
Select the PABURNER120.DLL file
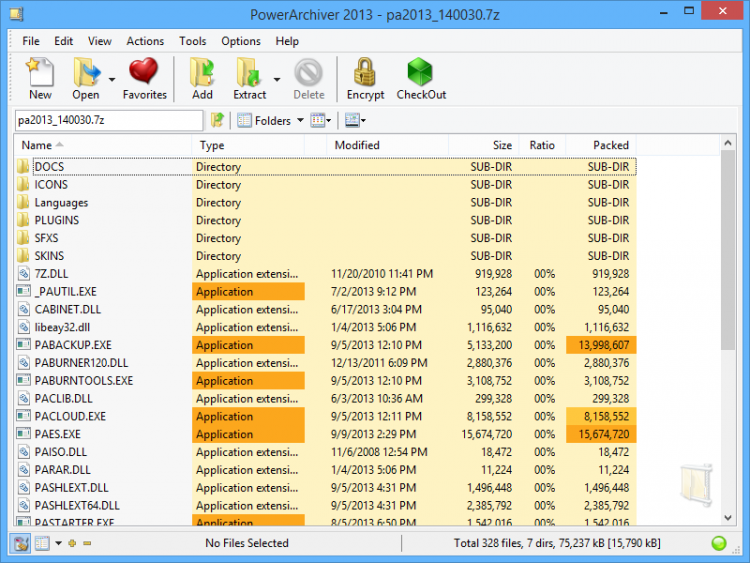pyautogui.click(x=325, y=363)
